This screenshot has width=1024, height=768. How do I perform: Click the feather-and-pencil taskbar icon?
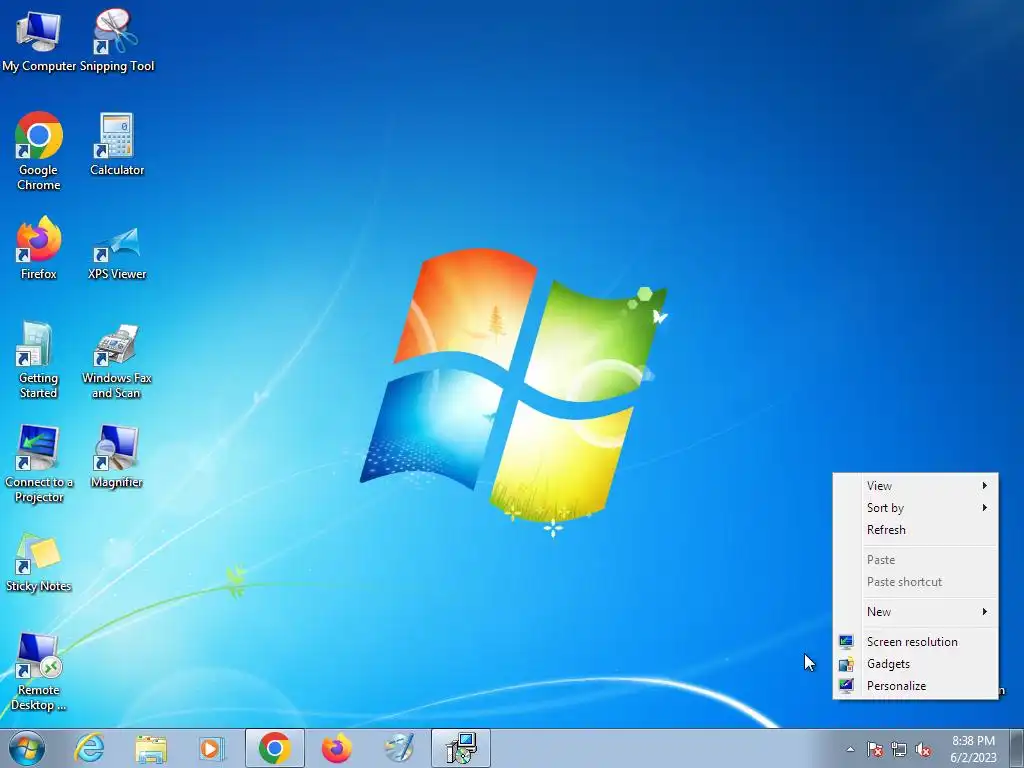click(399, 748)
